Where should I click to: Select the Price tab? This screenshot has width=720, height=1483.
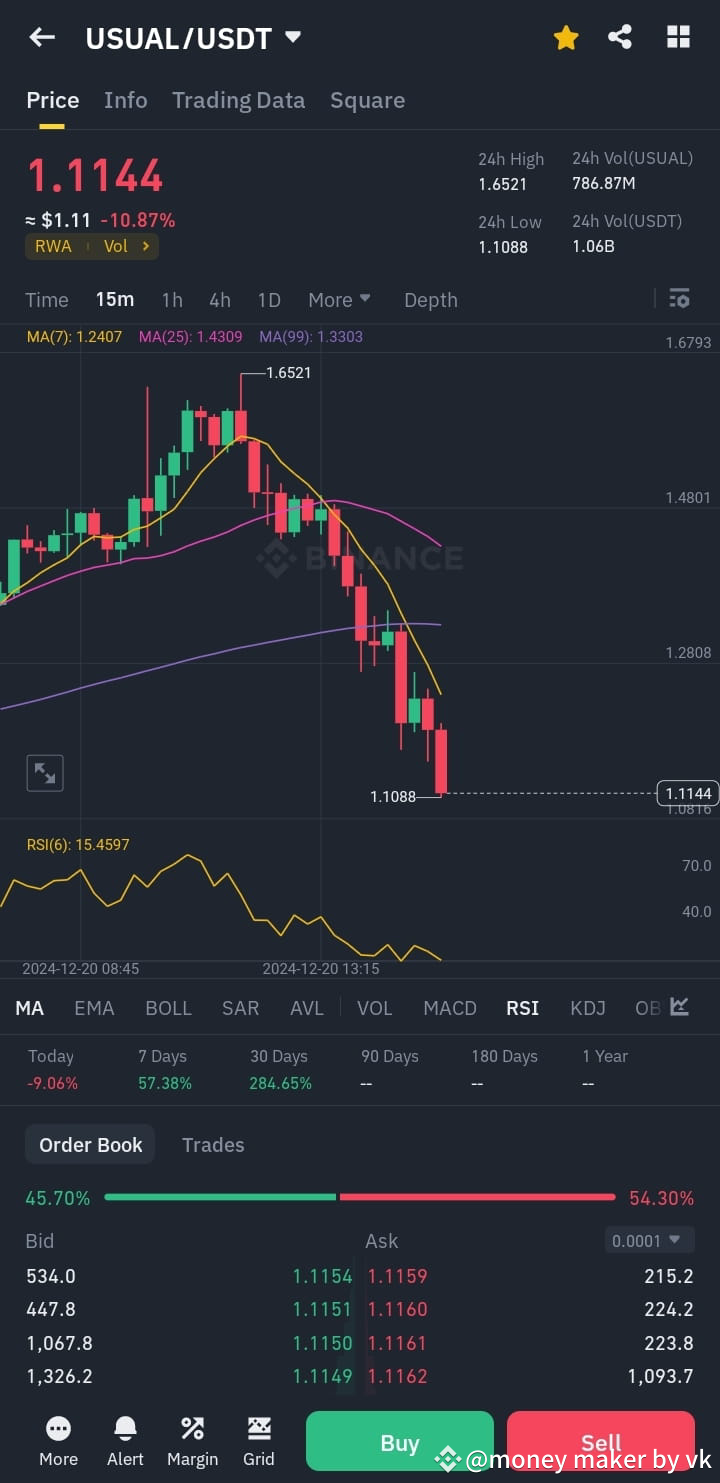click(x=52, y=100)
